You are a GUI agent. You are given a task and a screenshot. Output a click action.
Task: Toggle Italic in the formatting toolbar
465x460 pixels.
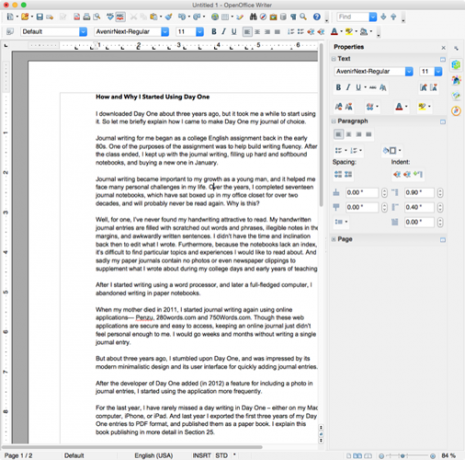pyautogui.click(x=224, y=32)
